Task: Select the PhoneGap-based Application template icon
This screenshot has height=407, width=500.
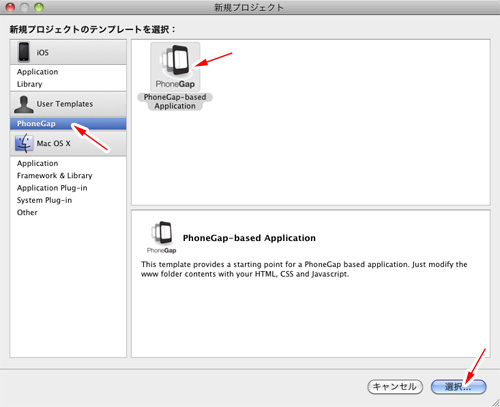Action: coord(175,67)
